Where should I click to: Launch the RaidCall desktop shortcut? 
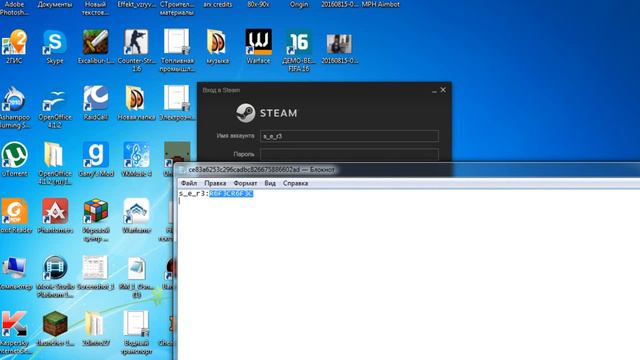pos(96,98)
